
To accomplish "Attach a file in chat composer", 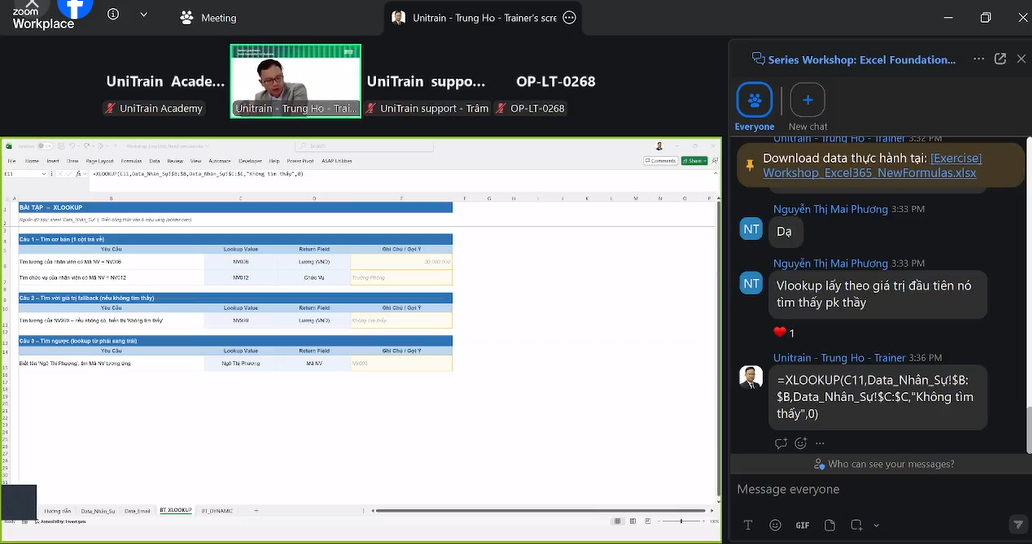I will click(x=829, y=525).
